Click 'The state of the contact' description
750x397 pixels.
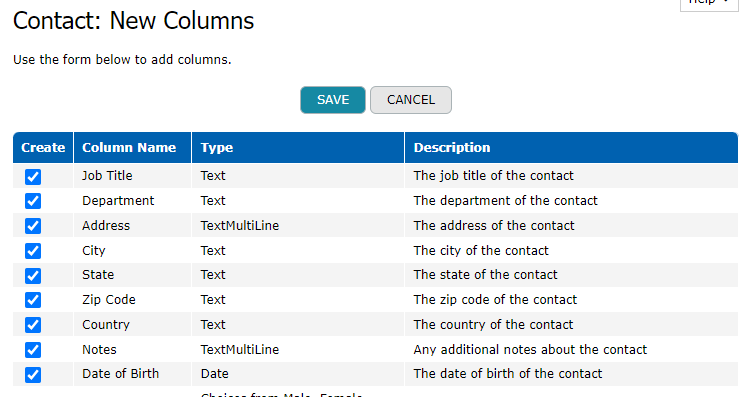[485, 275]
